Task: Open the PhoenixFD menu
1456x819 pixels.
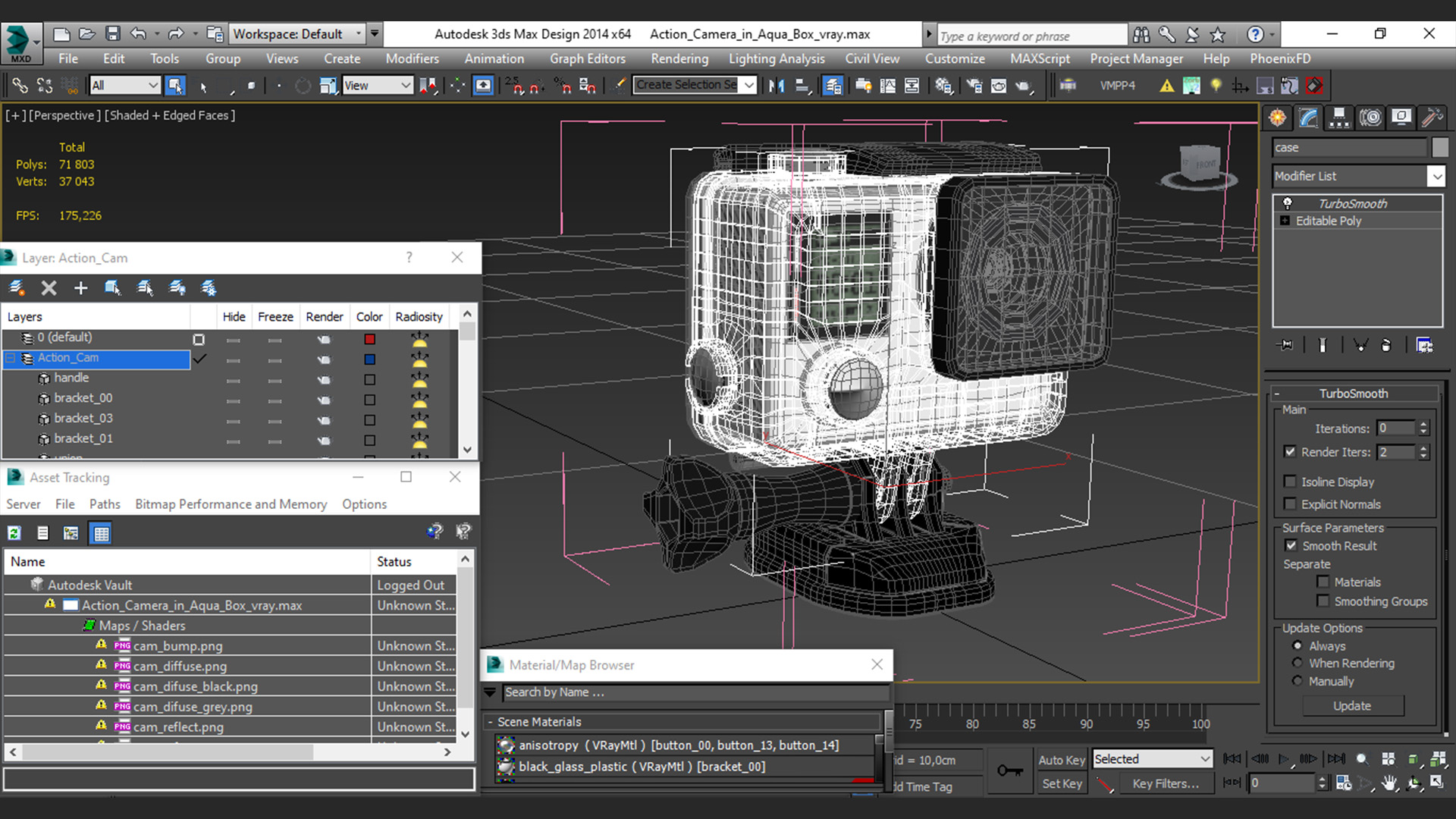Action: pos(1280,58)
